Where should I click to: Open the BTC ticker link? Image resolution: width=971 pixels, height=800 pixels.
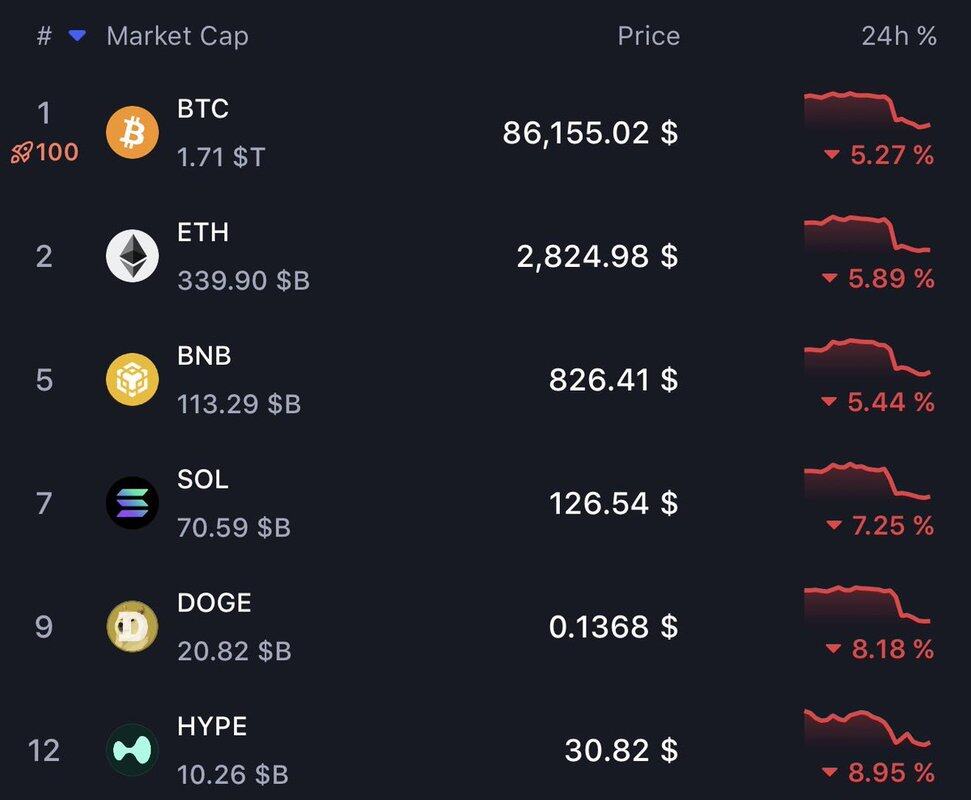click(x=203, y=109)
